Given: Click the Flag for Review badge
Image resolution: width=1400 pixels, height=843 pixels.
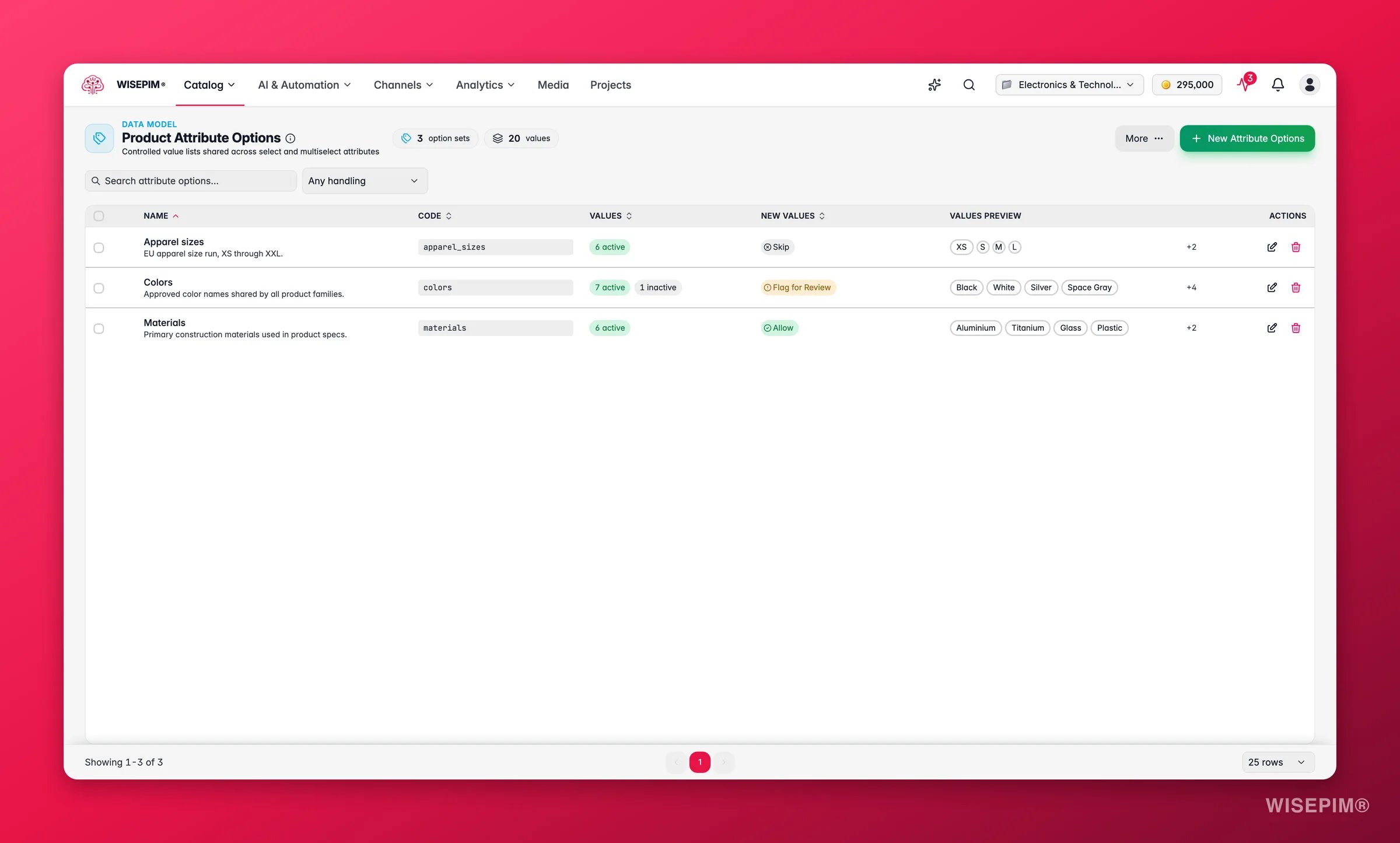Looking at the screenshot, I should (x=797, y=287).
